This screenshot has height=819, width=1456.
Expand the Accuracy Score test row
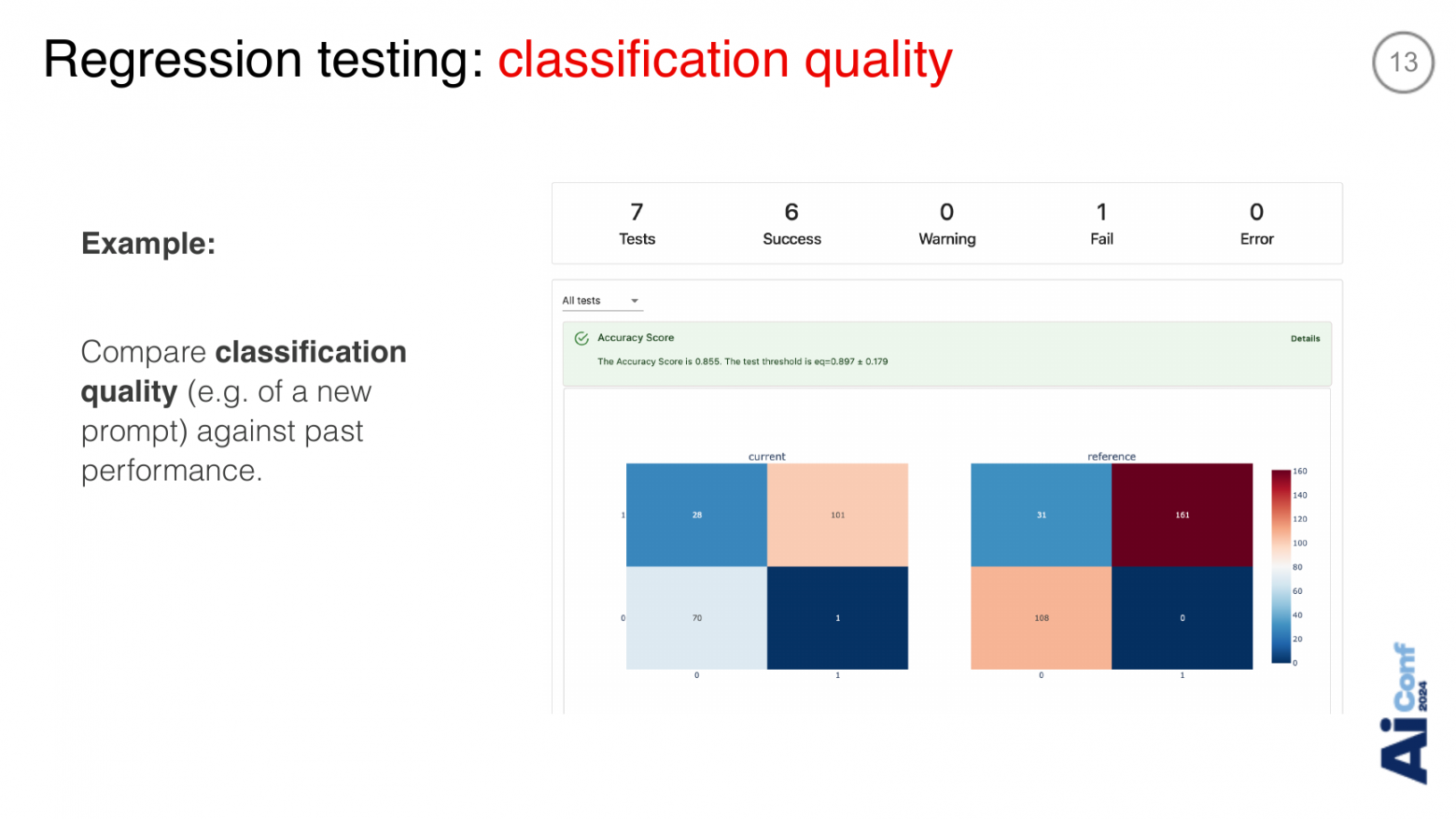(x=946, y=354)
